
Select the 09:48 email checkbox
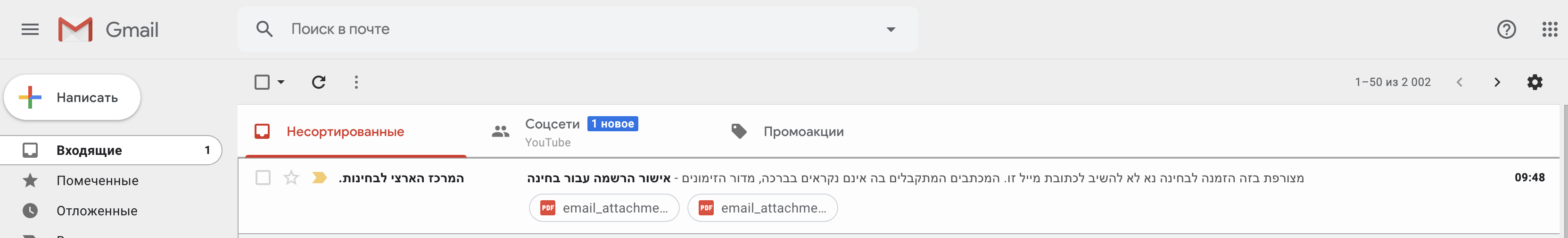click(263, 178)
